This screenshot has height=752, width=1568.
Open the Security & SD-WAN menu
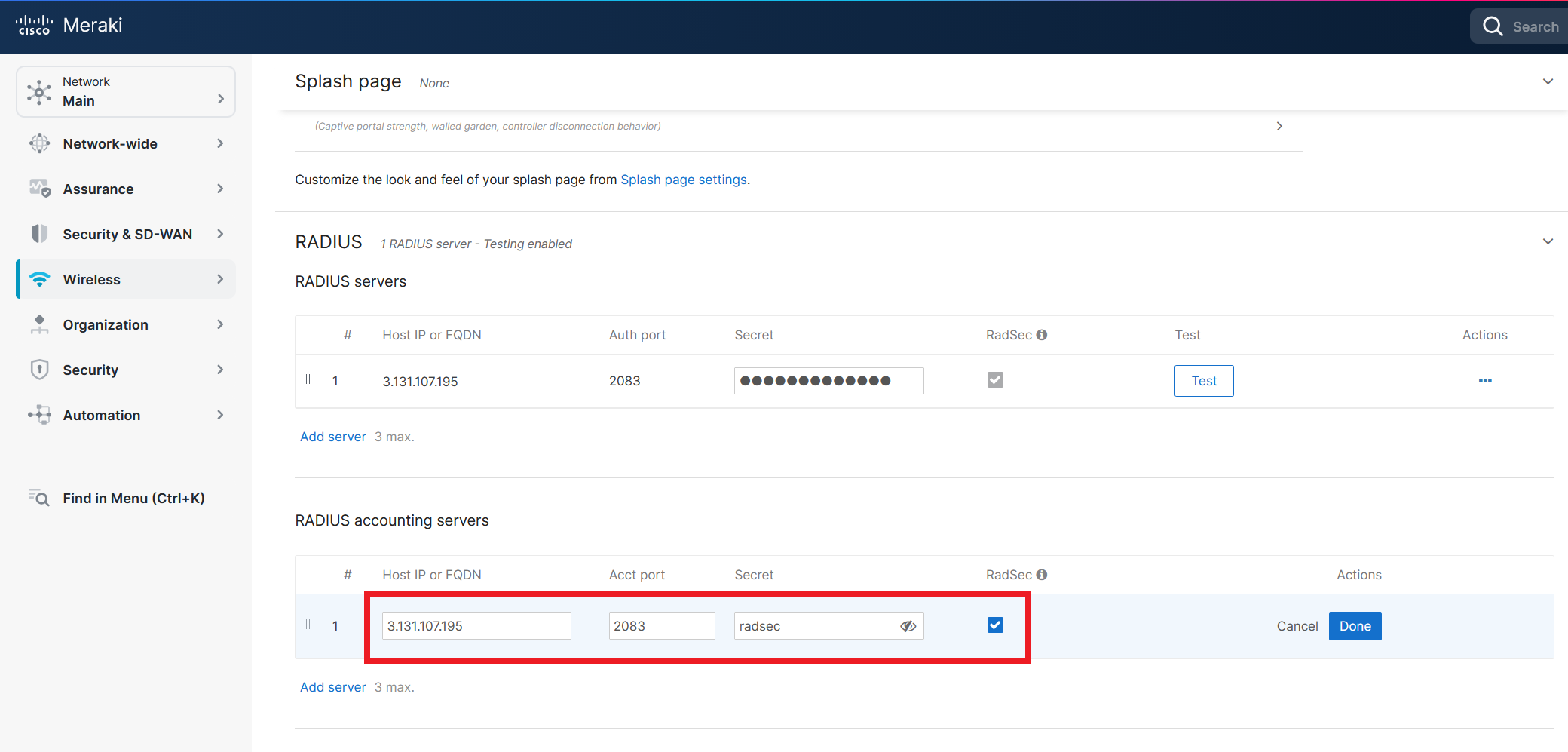click(x=126, y=234)
